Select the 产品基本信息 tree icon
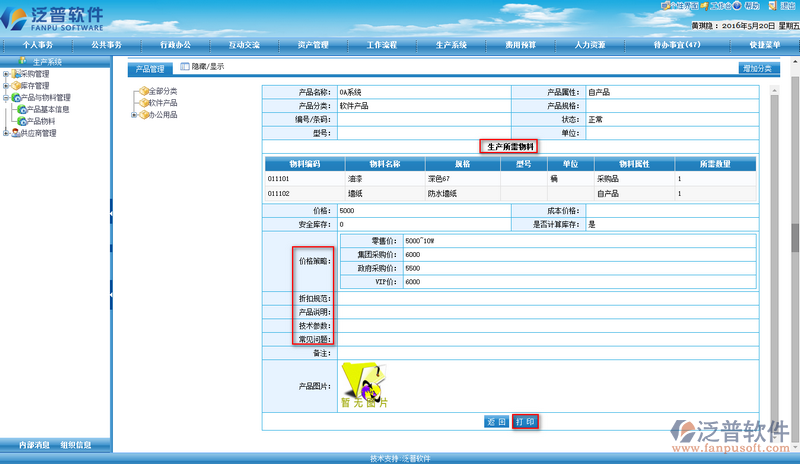Image resolution: width=800 pixels, height=464 pixels. [x=20, y=109]
